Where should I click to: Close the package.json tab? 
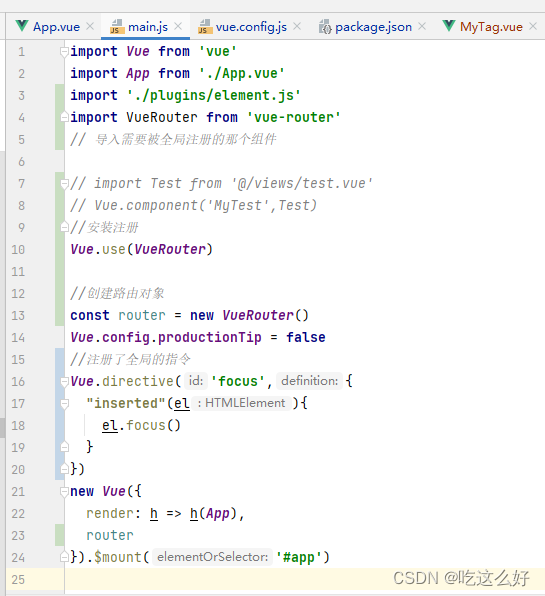422,26
